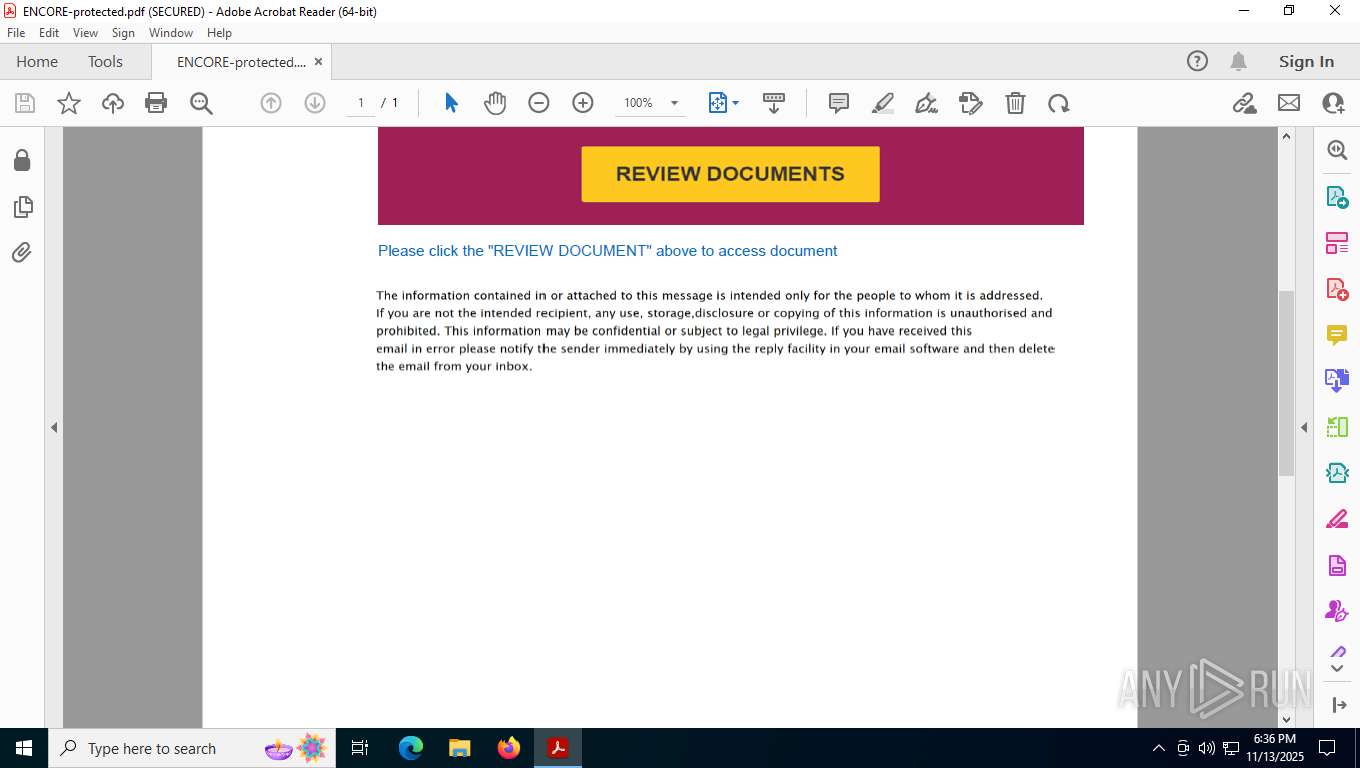Viewport: 1360px width, 768px height.
Task: Select the Highlight text tool
Action: [883, 103]
